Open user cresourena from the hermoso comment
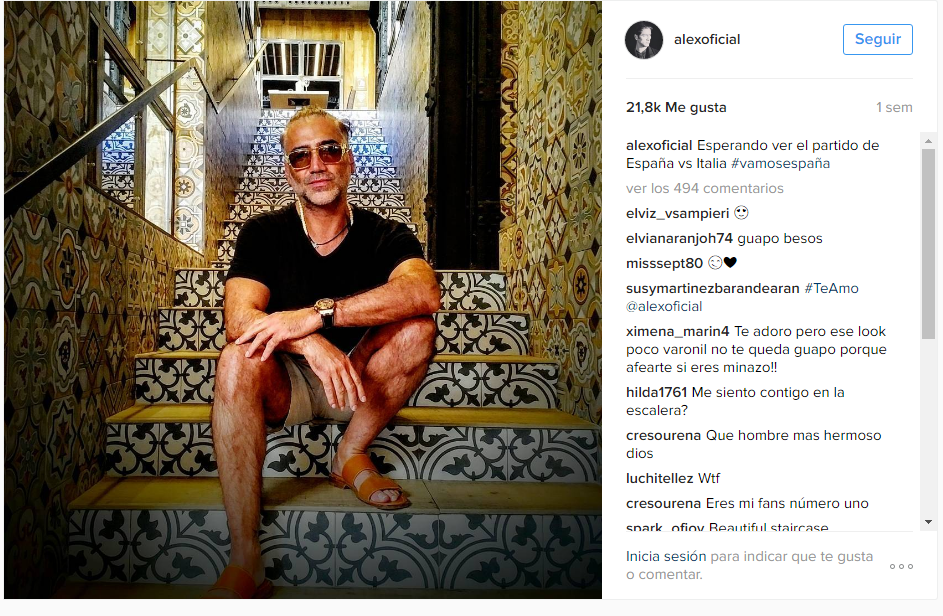Screen dimensions: 943x616 [x=663, y=436]
